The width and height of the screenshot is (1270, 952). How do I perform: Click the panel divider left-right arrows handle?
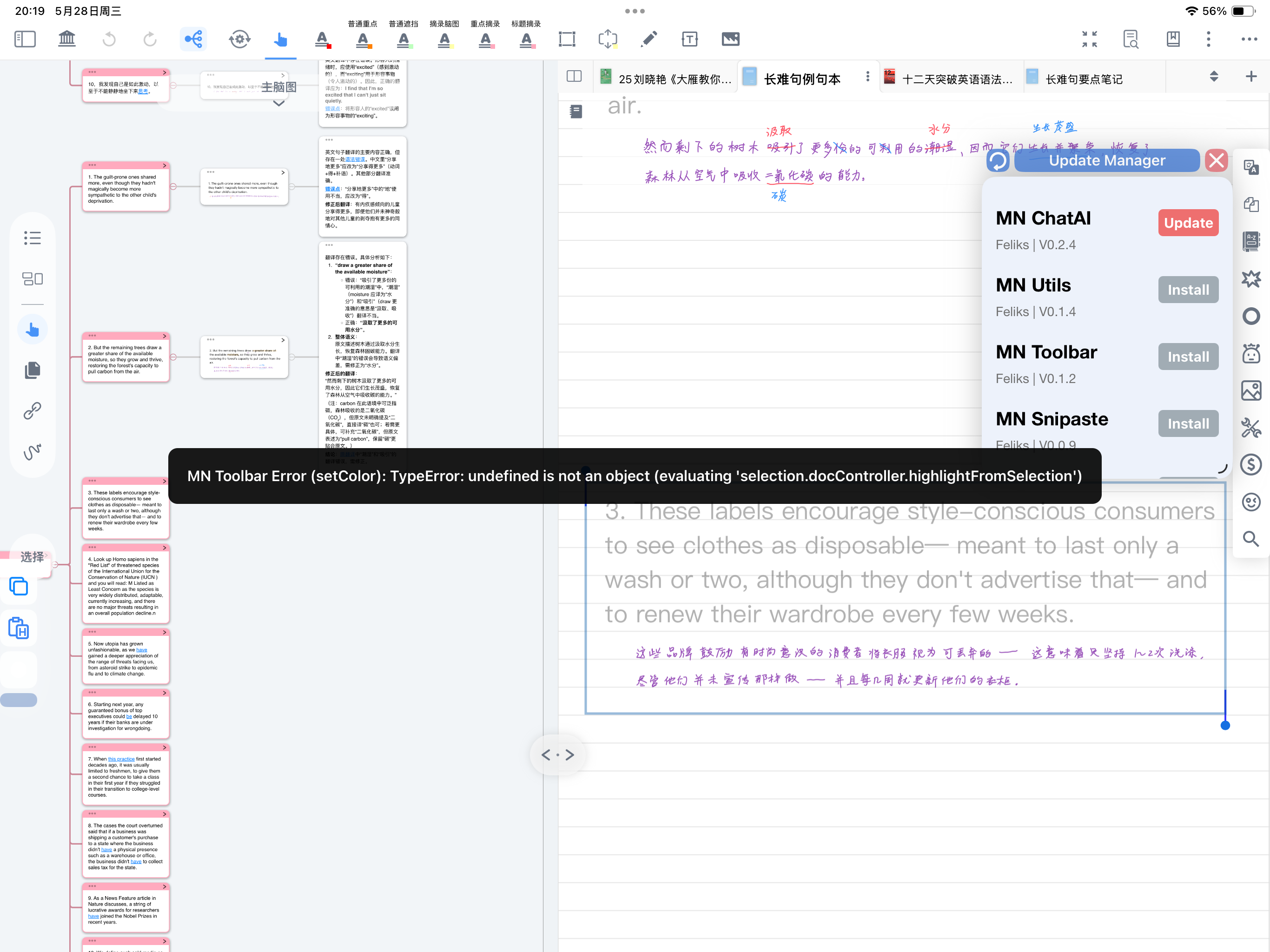[557, 754]
